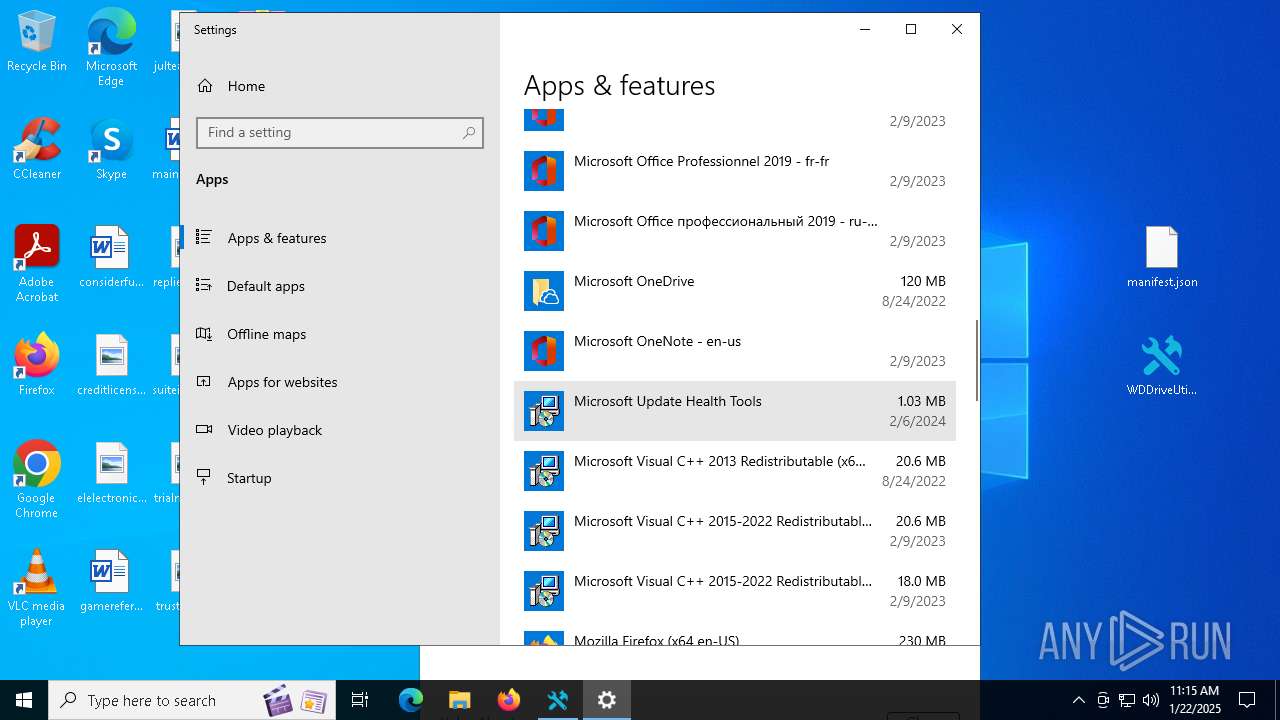Open WDDriveUti... desktop shortcut

(1162, 366)
